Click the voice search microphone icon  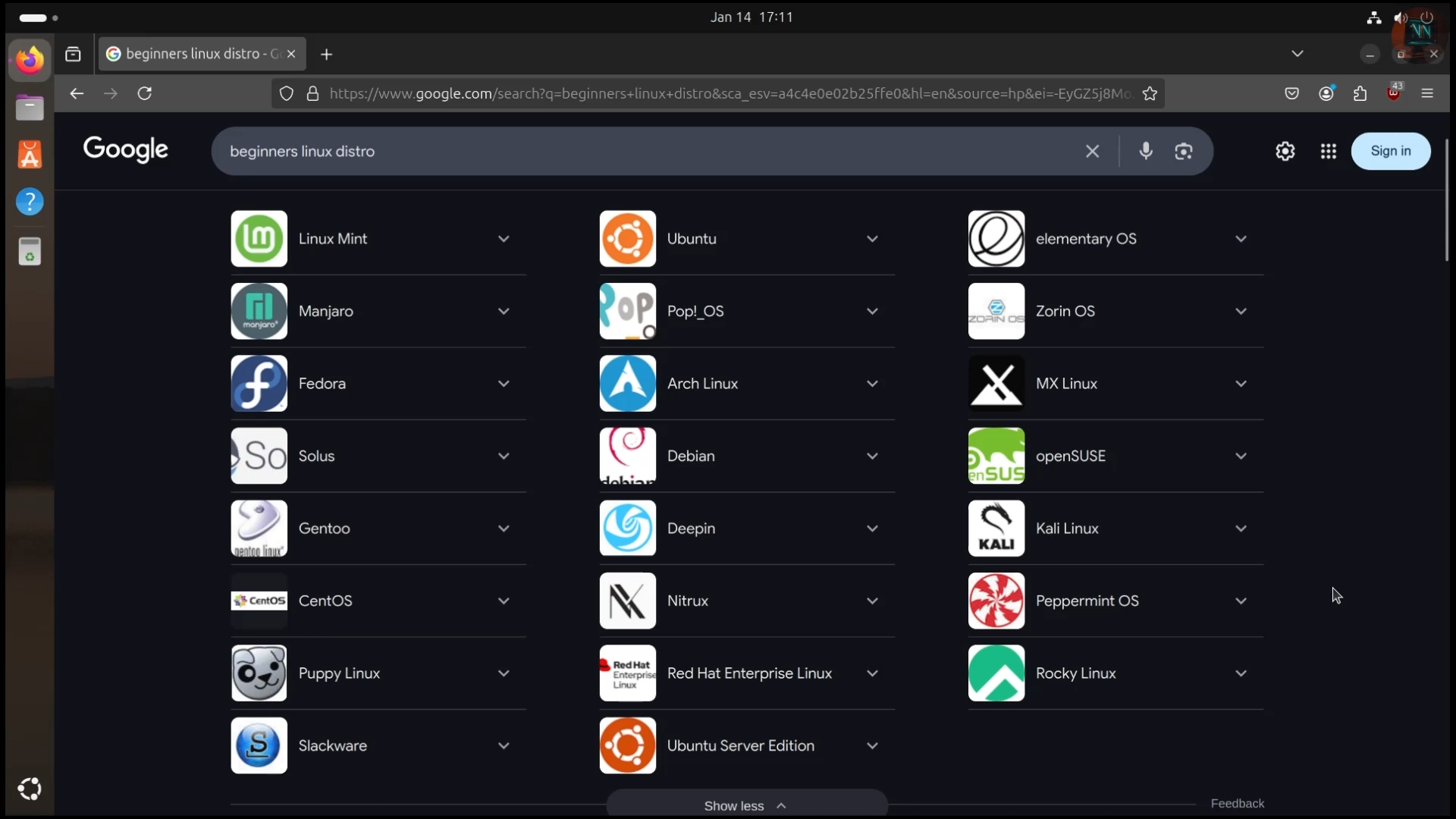coord(1146,151)
